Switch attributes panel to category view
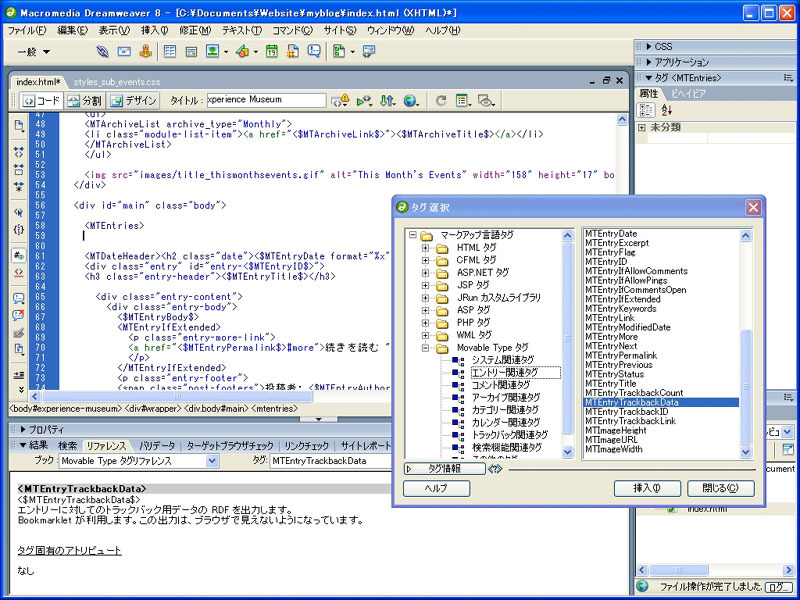 [646, 110]
